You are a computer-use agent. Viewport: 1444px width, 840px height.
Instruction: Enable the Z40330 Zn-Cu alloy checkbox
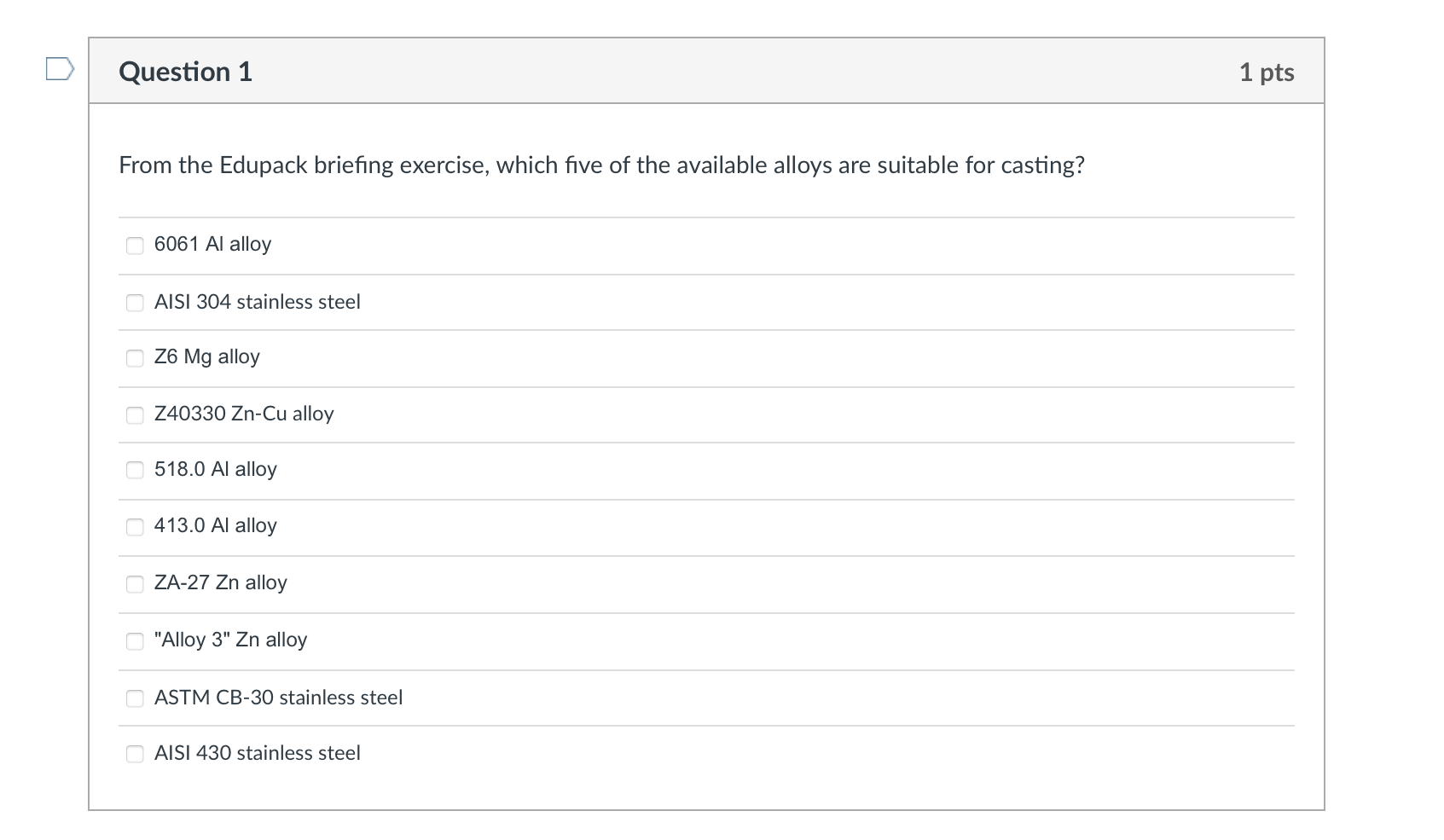(x=135, y=415)
